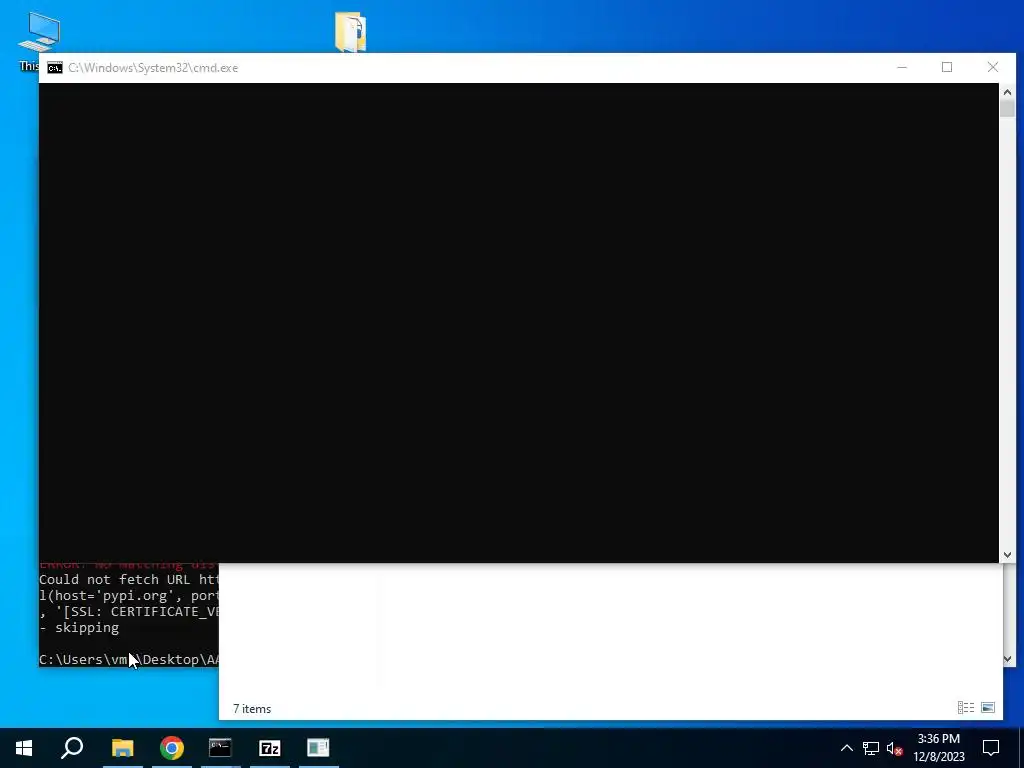This screenshot has height=768, width=1024.
Task: Click the C:\Users\vm prompt line in the background console
Action: pyautogui.click(x=129, y=660)
